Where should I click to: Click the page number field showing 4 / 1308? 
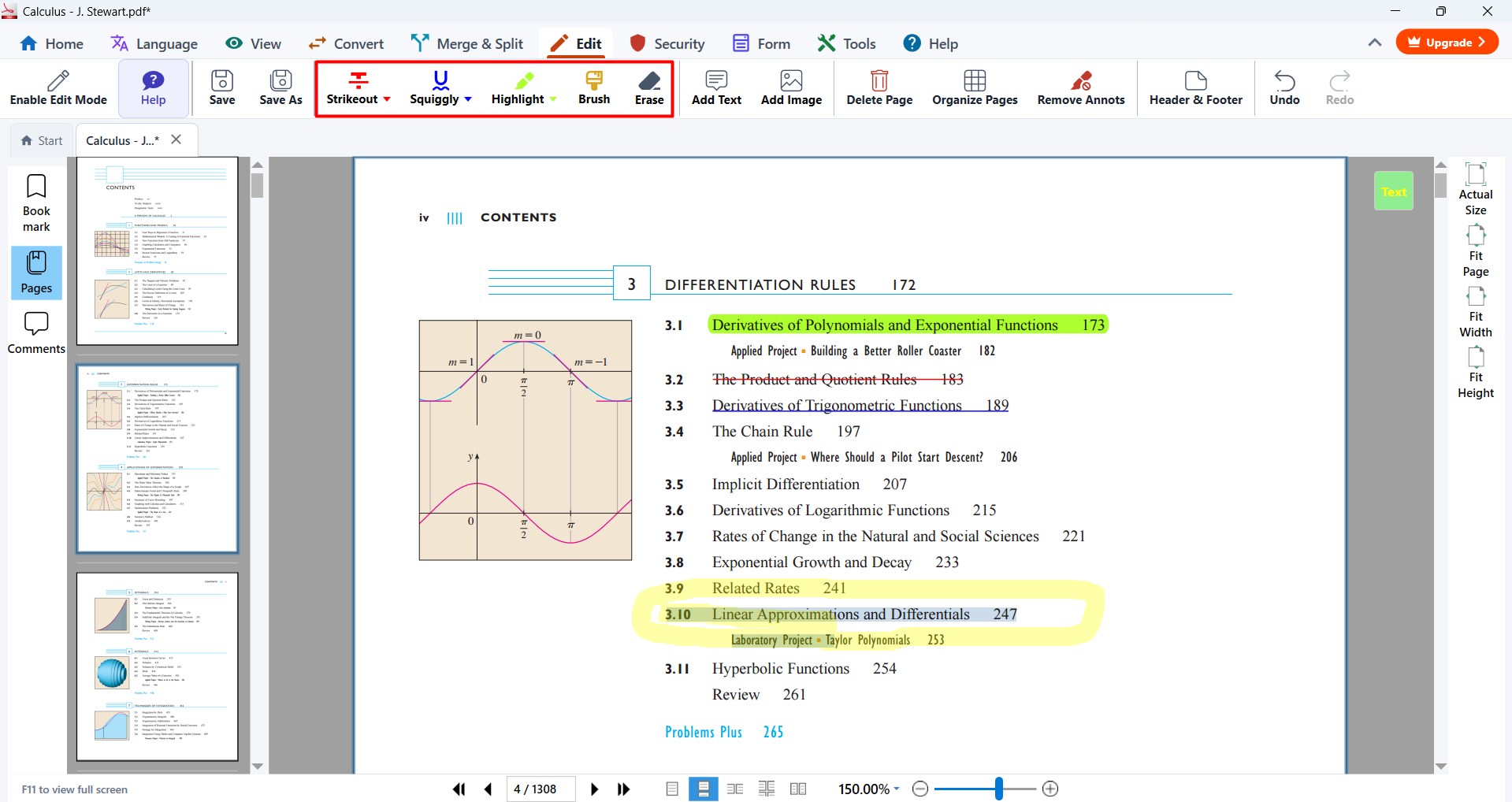(540, 789)
